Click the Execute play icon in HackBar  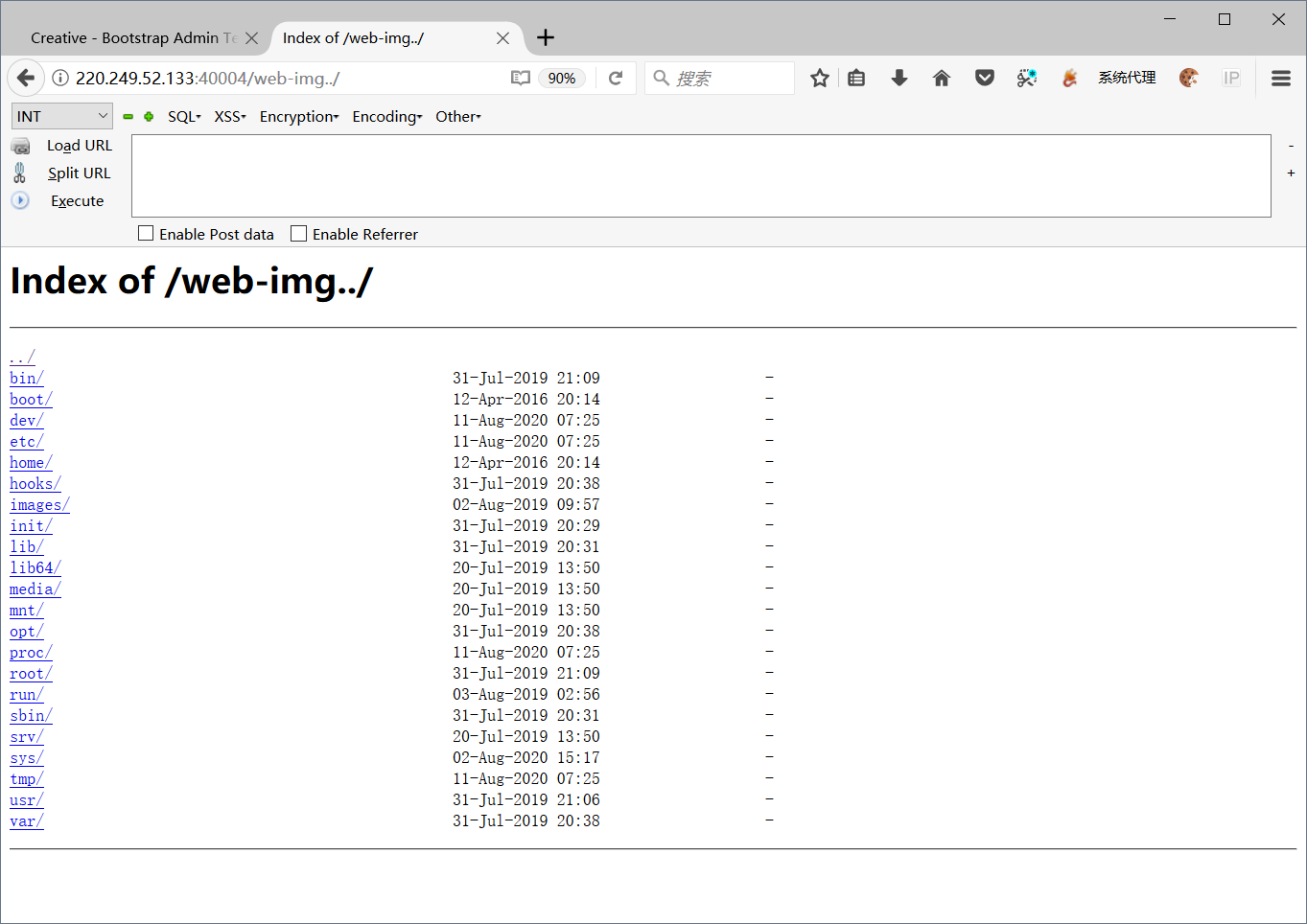tap(20, 200)
